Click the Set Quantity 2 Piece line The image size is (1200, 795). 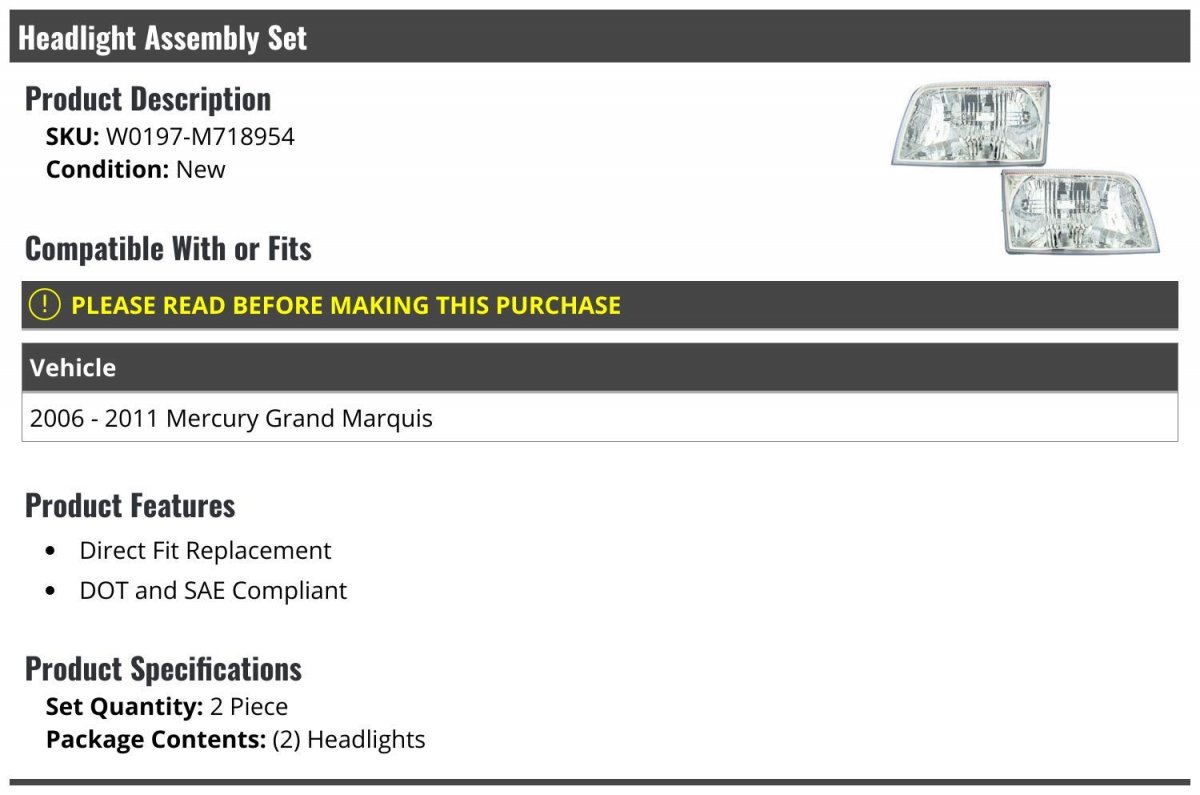point(167,707)
